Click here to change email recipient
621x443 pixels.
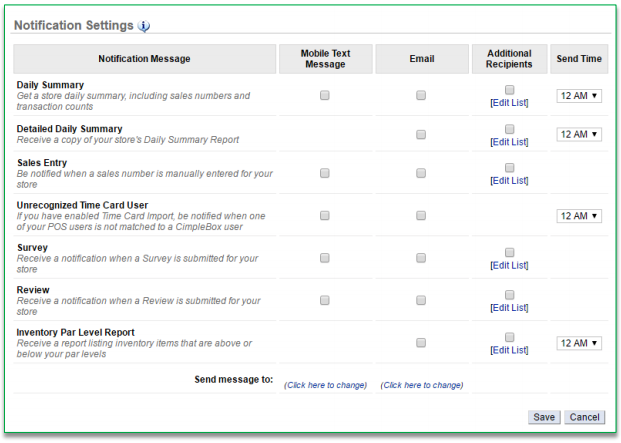[x=421, y=385]
